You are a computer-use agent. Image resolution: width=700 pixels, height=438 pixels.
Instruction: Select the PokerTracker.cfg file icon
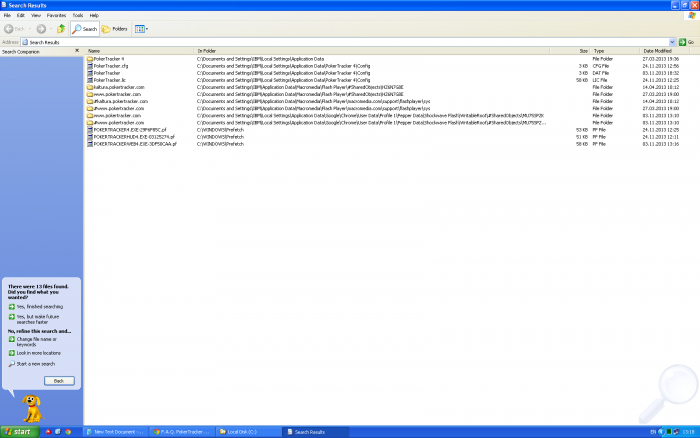point(90,66)
